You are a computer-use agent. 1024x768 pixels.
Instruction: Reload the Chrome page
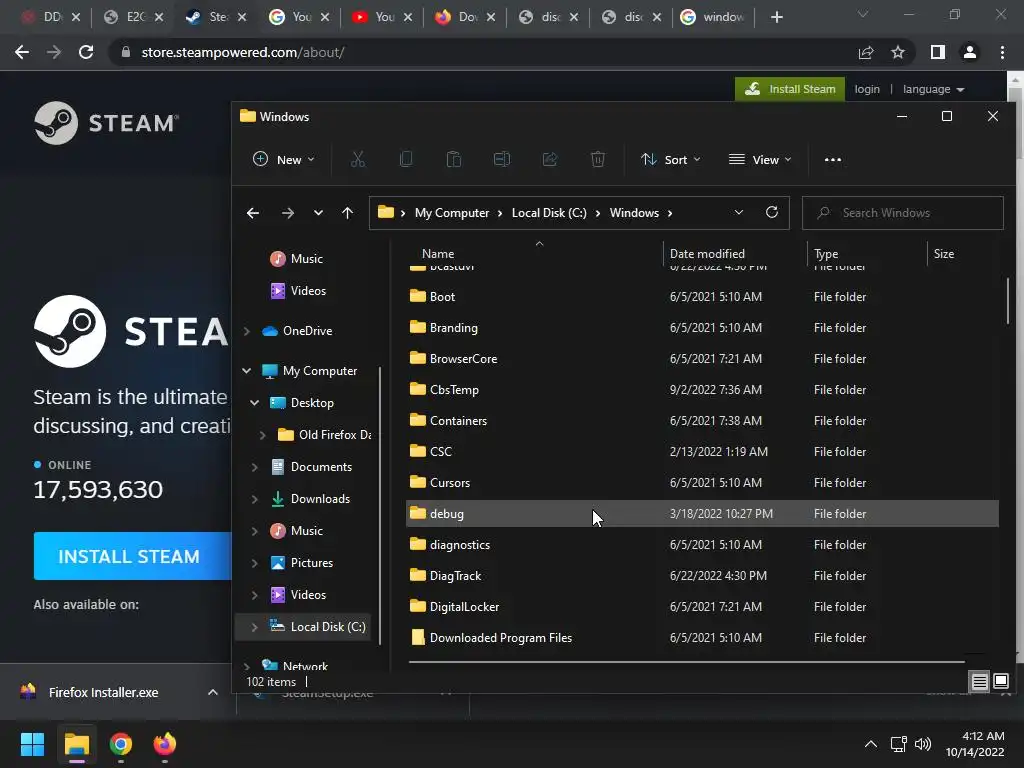(86, 52)
